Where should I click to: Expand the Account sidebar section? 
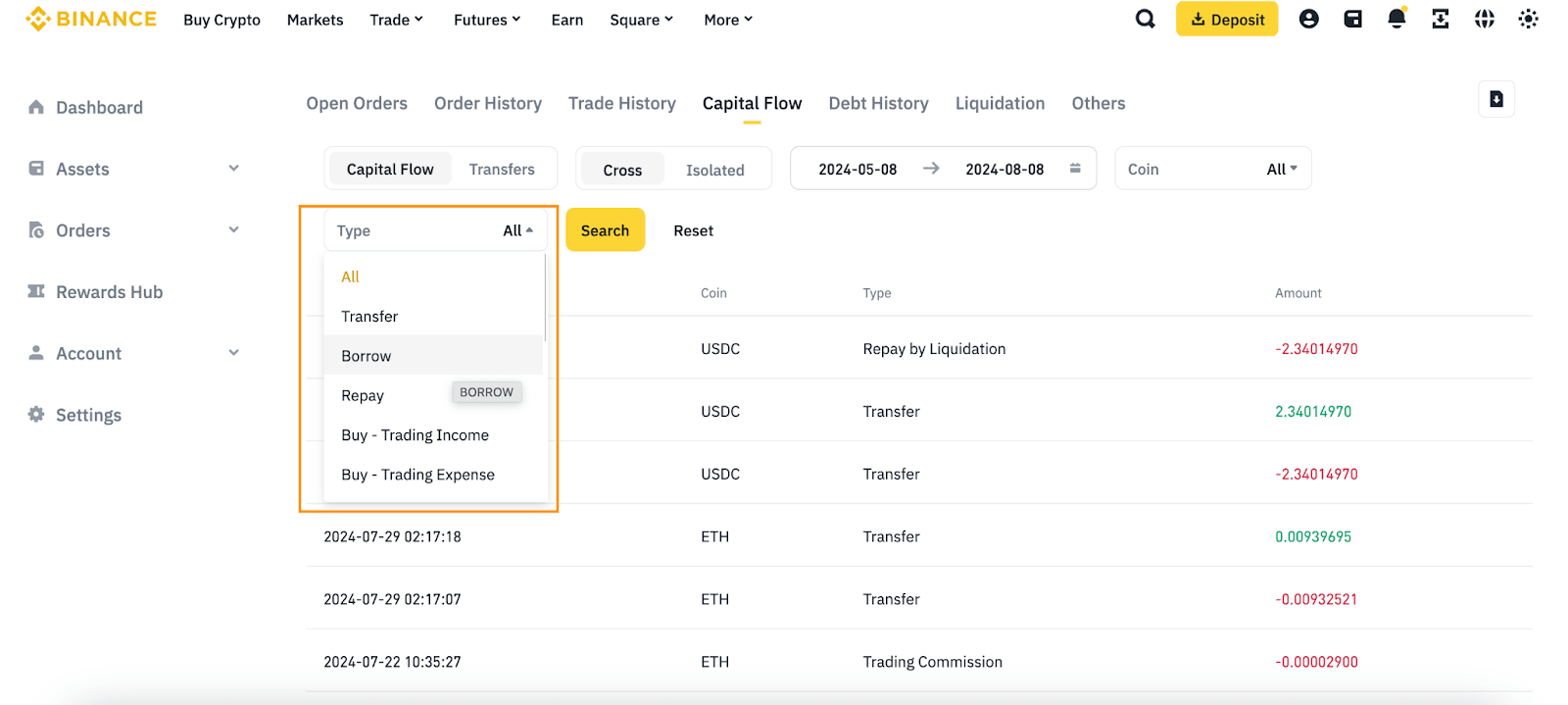pyautogui.click(x=233, y=353)
